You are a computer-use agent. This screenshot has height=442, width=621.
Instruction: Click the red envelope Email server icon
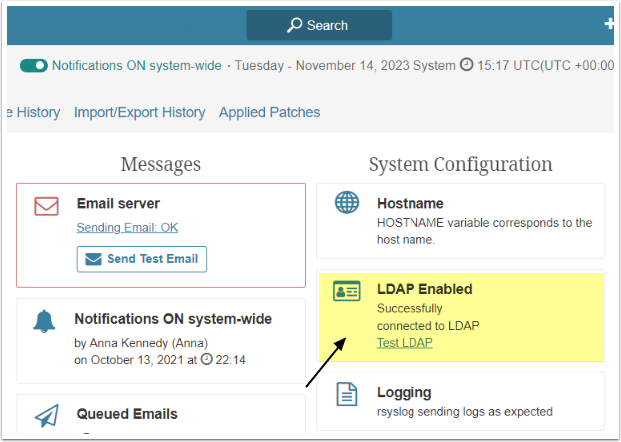pos(46,206)
